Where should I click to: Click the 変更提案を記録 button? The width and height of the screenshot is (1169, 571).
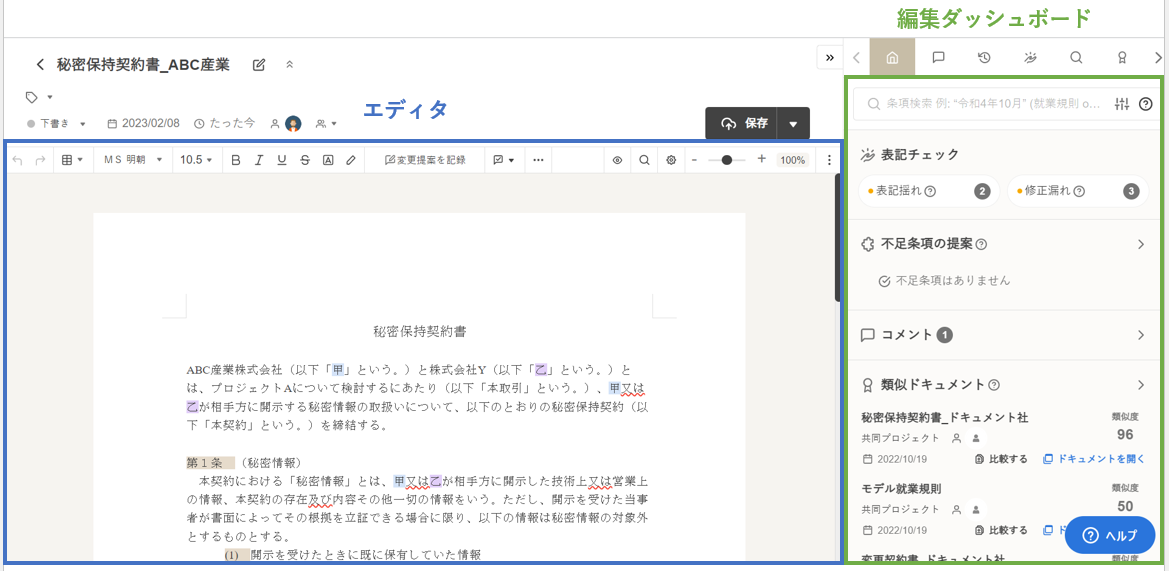coord(425,160)
